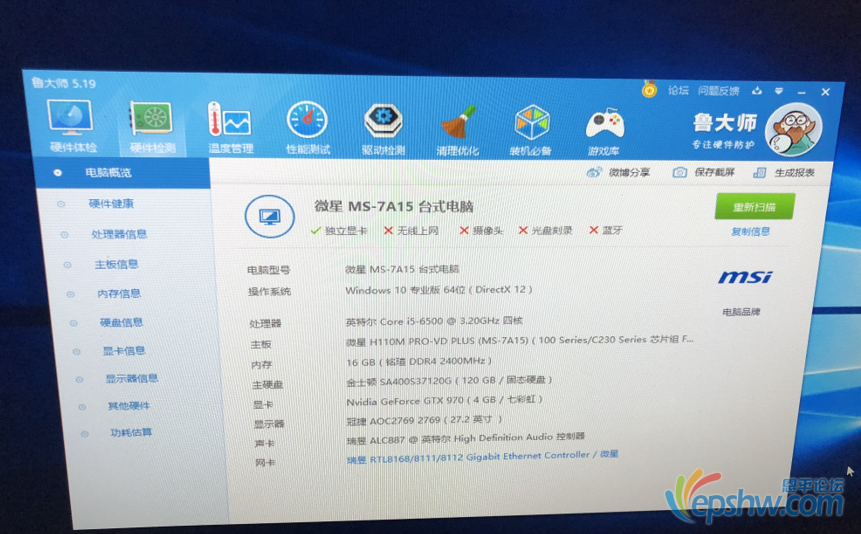Image resolution: width=861 pixels, height=534 pixels.
Task: Click the ALC887 audio value
Action: 466,438
